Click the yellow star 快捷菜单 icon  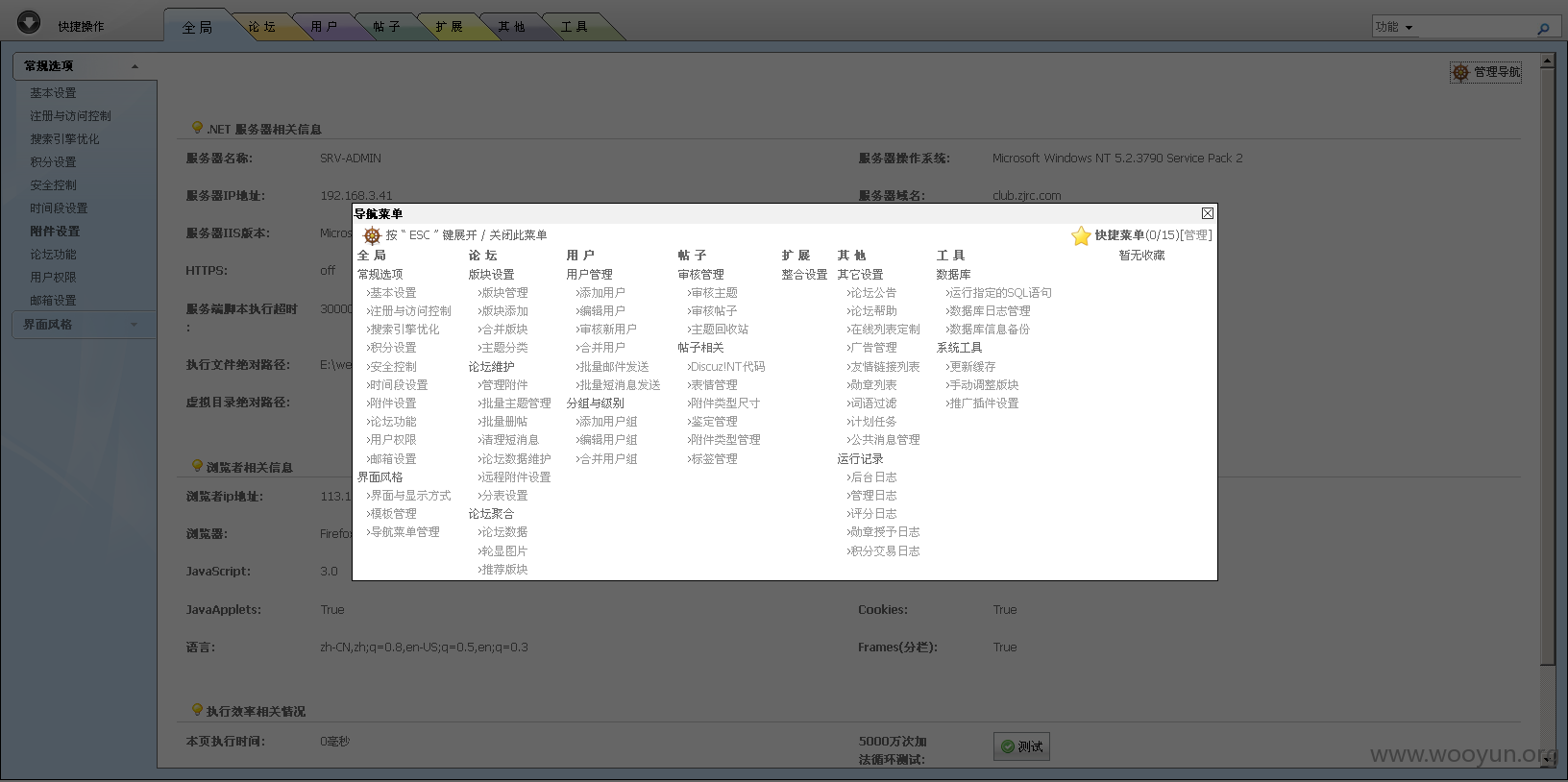pos(1081,235)
